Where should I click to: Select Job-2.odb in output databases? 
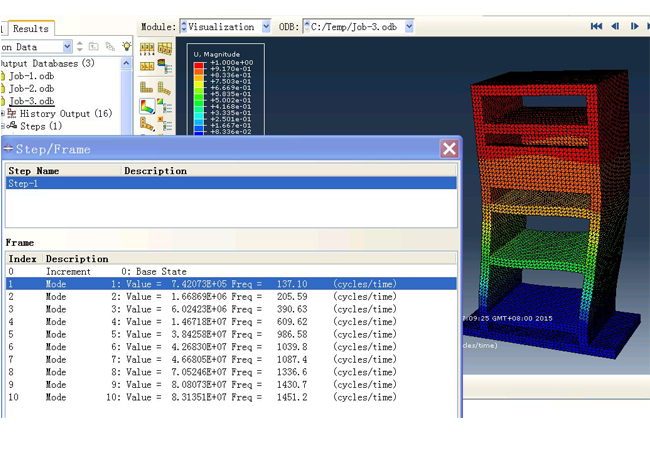tap(32, 88)
